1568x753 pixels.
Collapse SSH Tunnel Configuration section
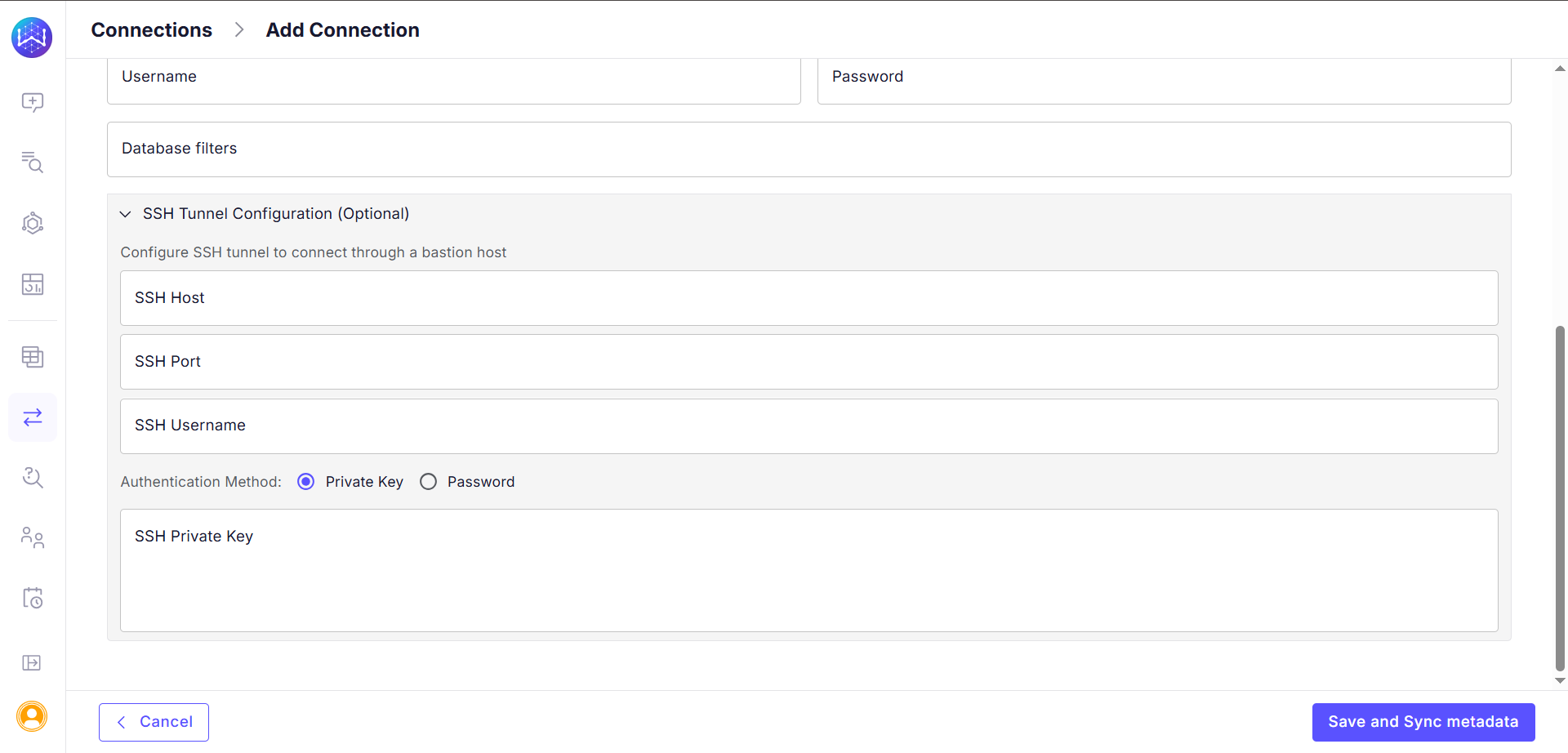point(125,214)
